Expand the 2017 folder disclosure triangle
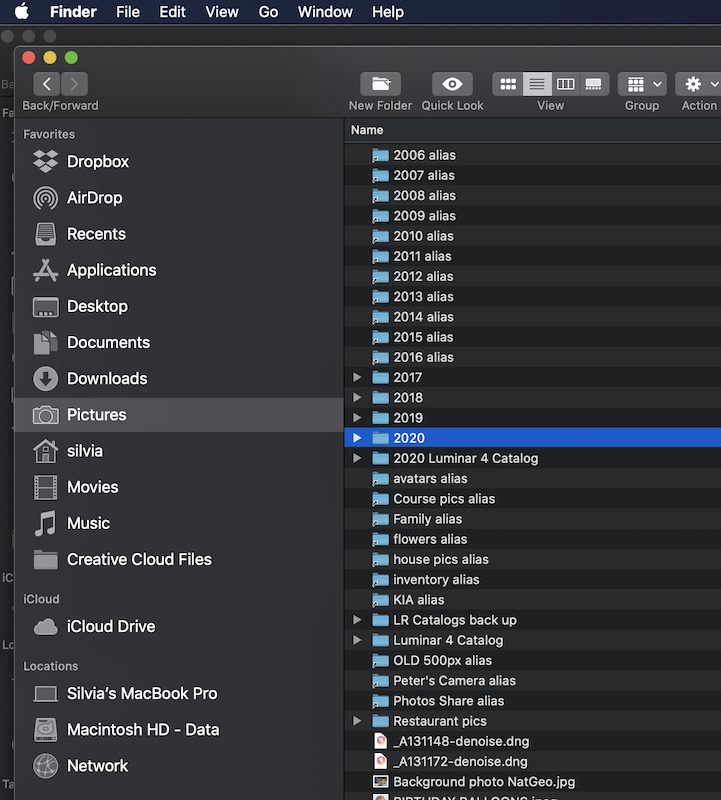The width and height of the screenshot is (721, 800). tap(357, 378)
